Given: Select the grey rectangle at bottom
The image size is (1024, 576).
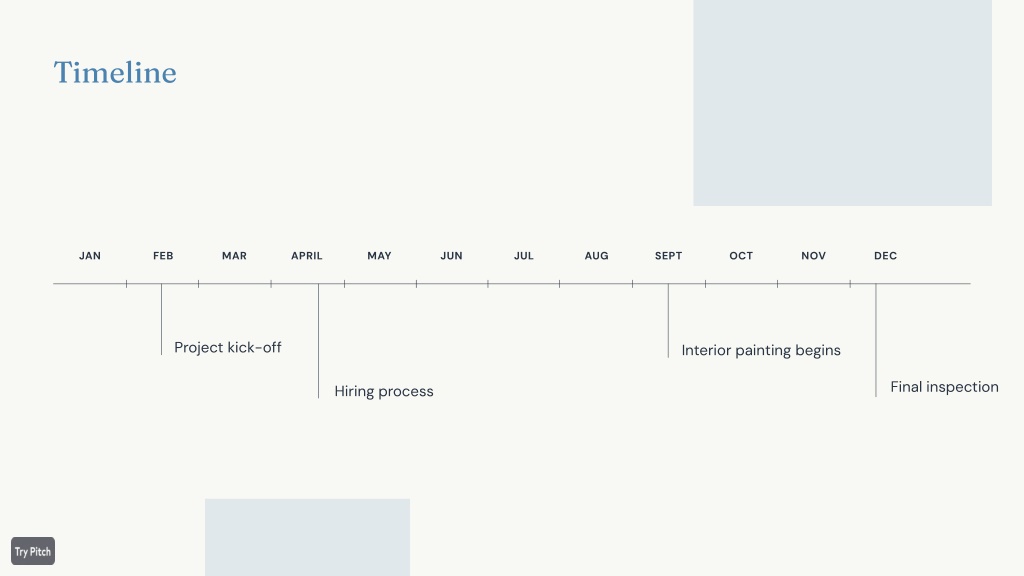Looking at the screenshot, I should [308, 537].
